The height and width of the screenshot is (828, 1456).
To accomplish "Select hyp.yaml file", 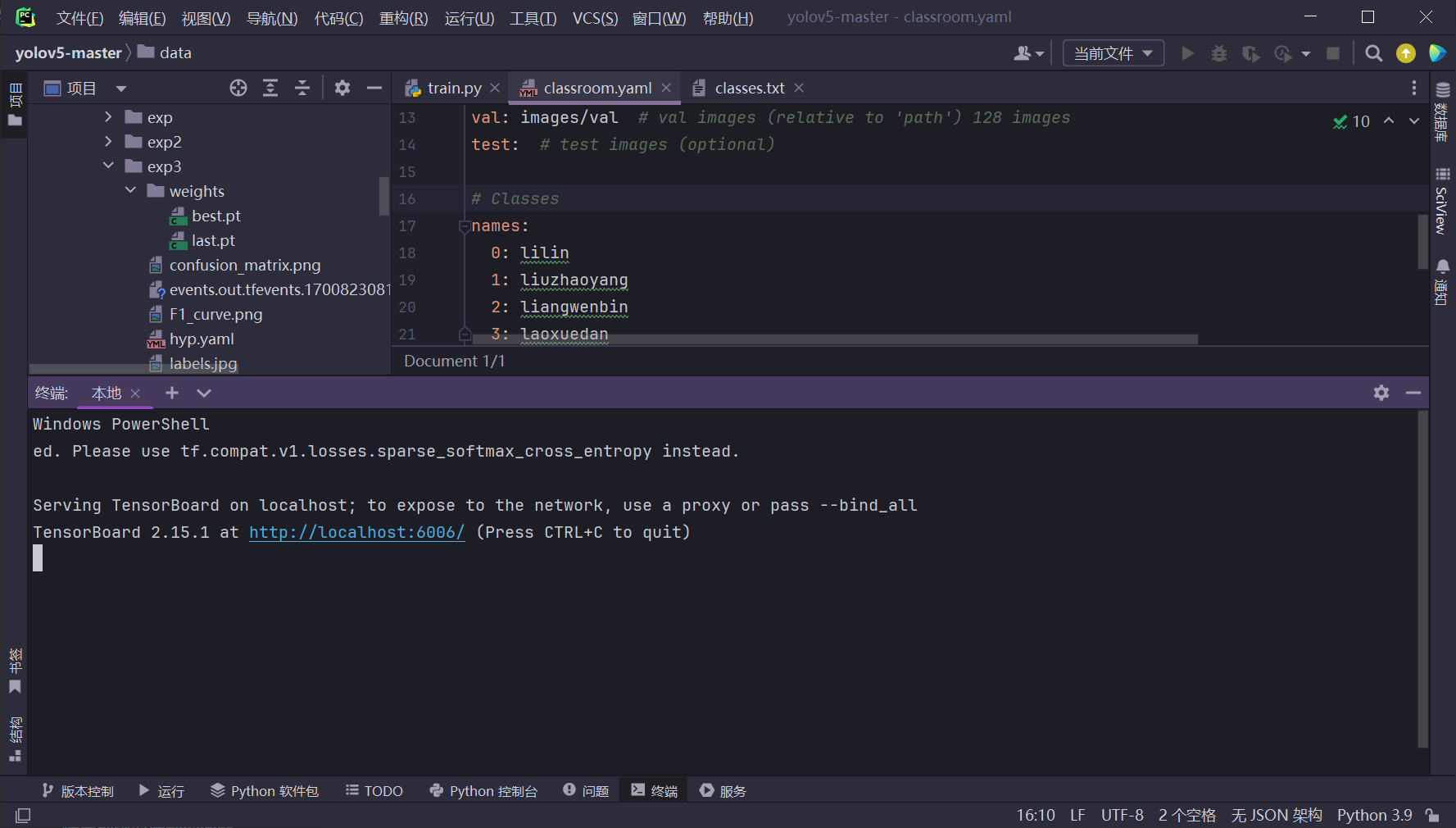I will pos(202,339).
